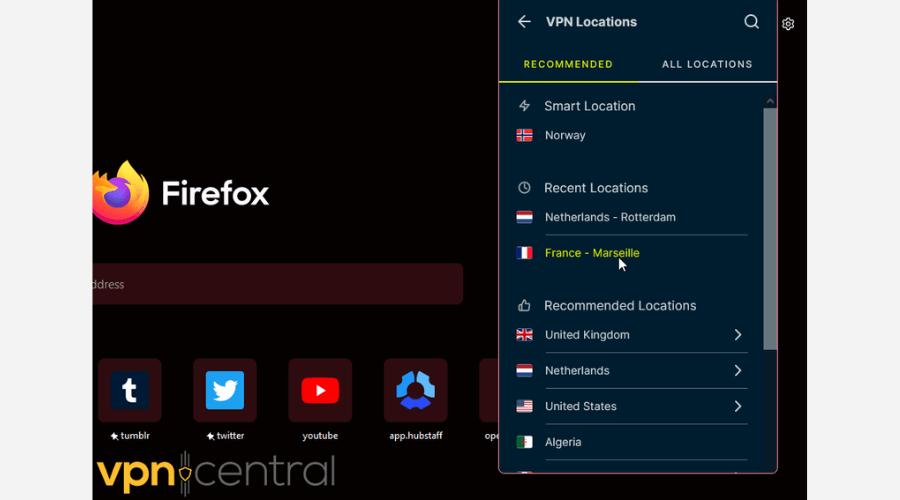The height and width of the screenshot is (500, 900).
Task: Click the Firefox logo
Action: 121,193
